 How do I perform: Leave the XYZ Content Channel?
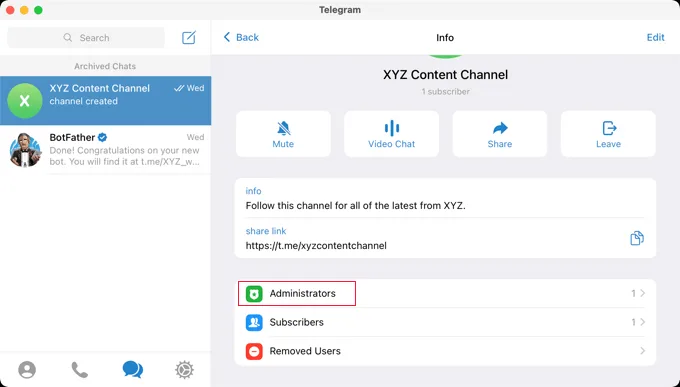pyautogui.click(x=608, y=134)
